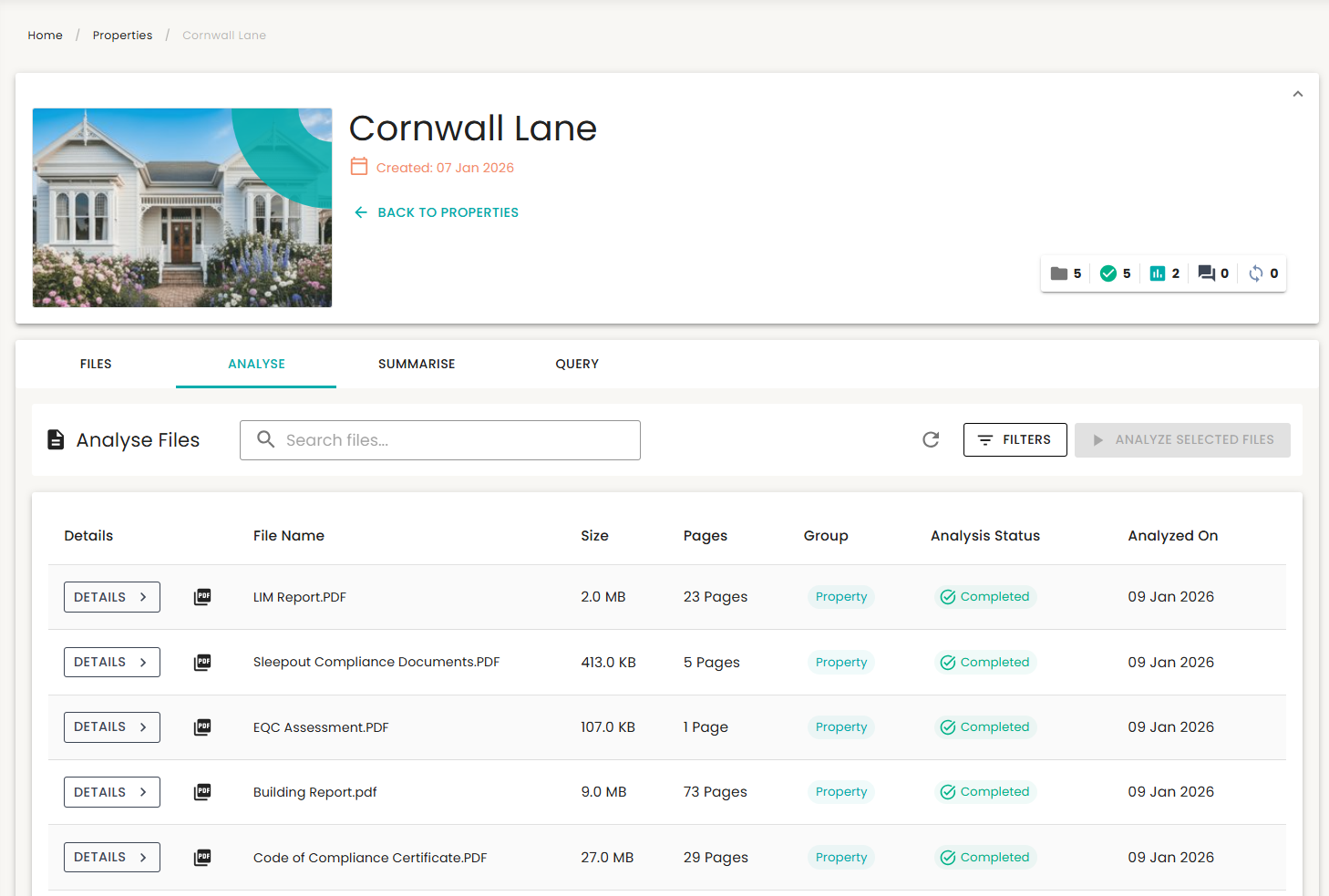The width and height of the screenshot is (1329, 896).
Task: Open the FILTERS panel
Action: 1015,439
